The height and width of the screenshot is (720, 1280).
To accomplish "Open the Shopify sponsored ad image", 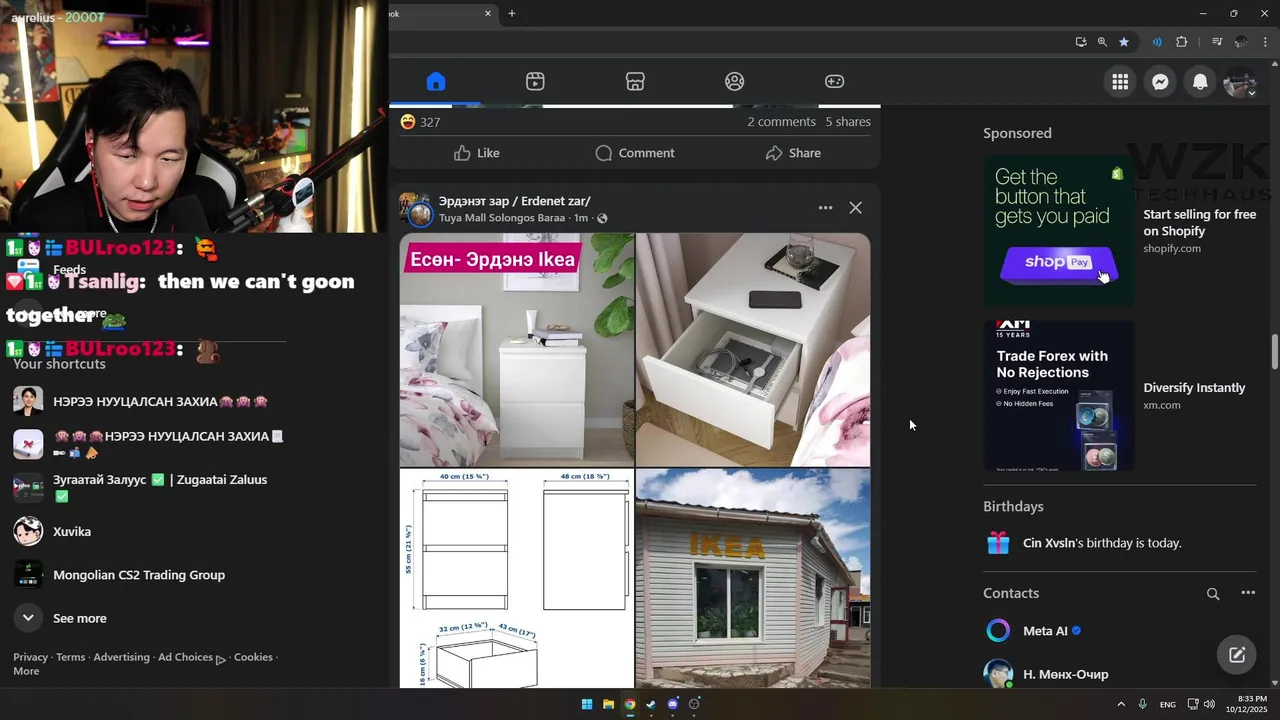I will [x=1059, y=230].
